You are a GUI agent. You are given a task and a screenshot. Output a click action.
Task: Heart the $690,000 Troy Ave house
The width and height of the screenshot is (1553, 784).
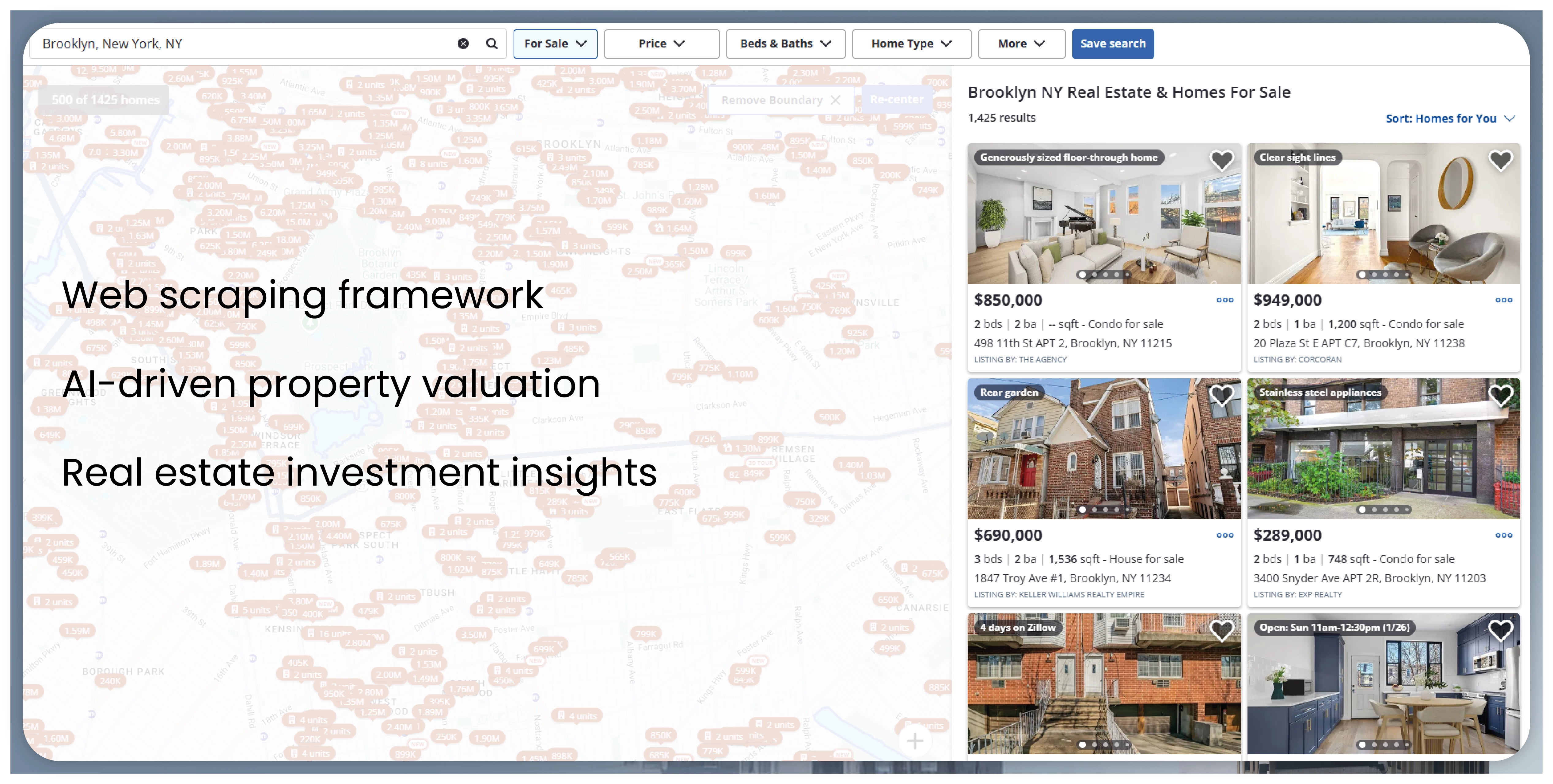coord(1221,395)
